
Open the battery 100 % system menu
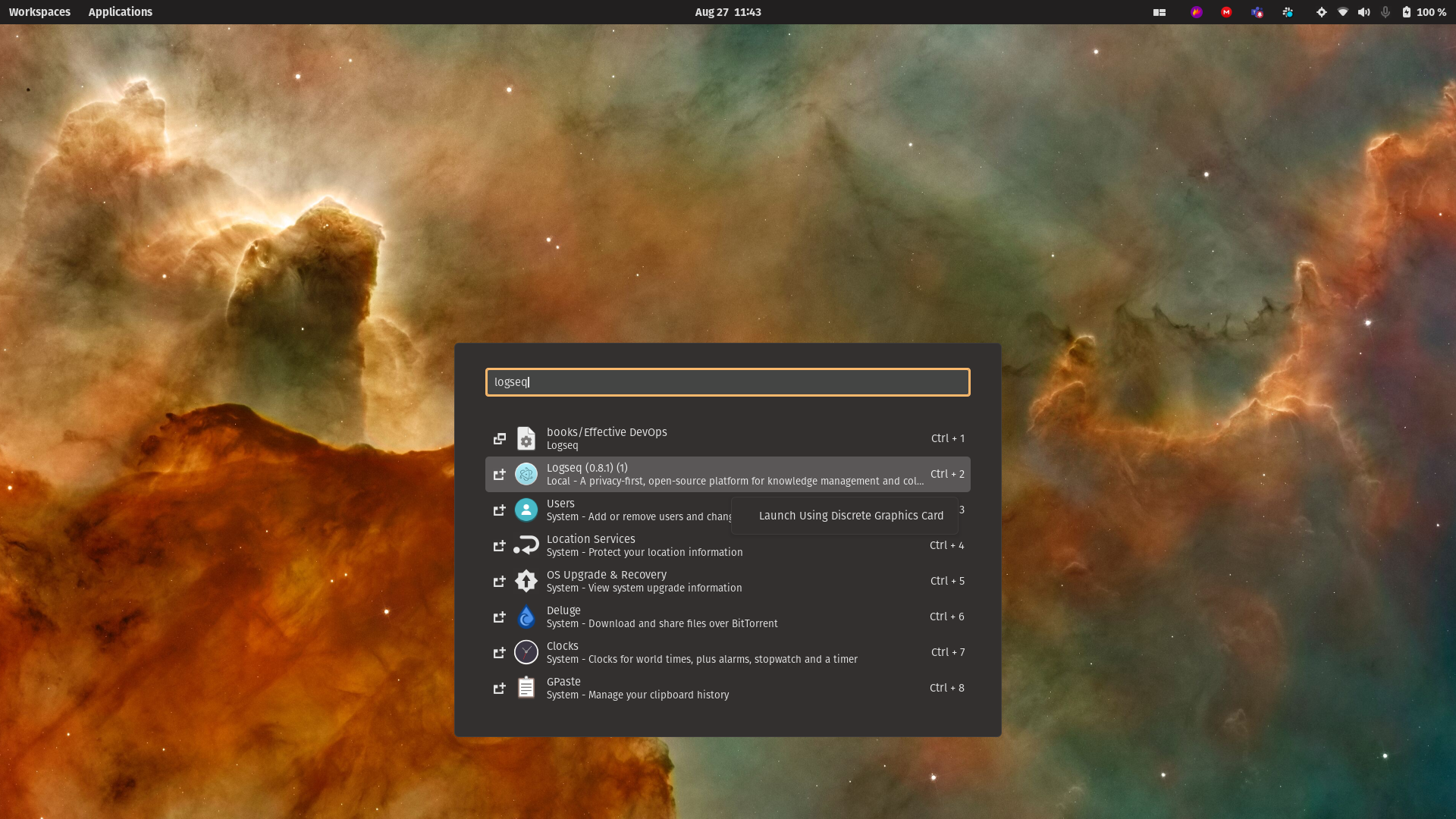click(1424, 12)
